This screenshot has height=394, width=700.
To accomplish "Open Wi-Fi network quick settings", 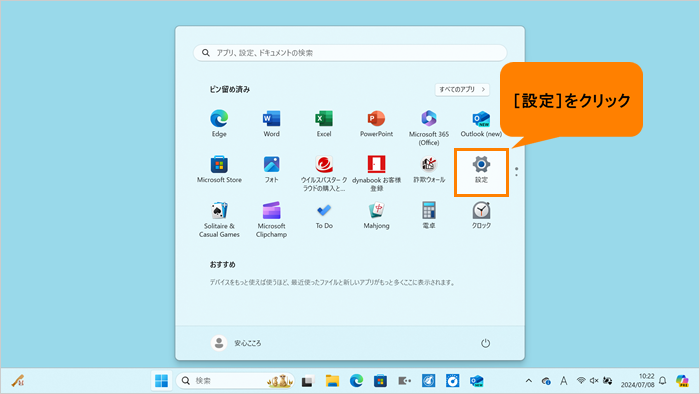I will pyautogui.click(x=581, y=381).
